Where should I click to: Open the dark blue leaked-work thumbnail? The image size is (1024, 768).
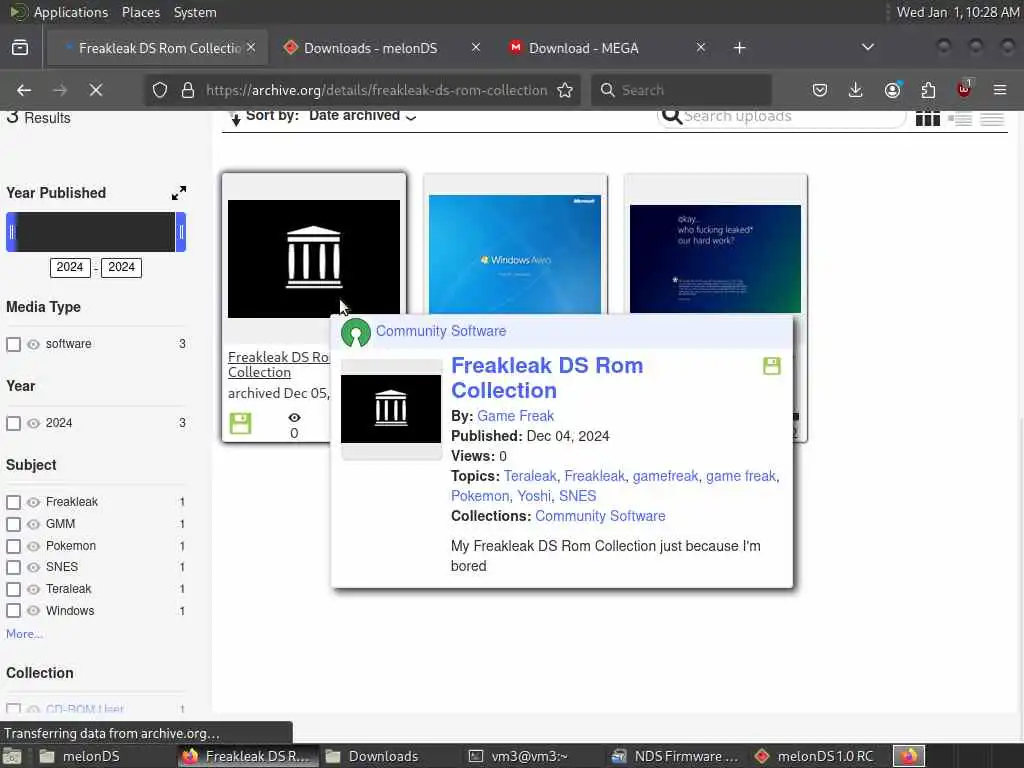[715, 259]
